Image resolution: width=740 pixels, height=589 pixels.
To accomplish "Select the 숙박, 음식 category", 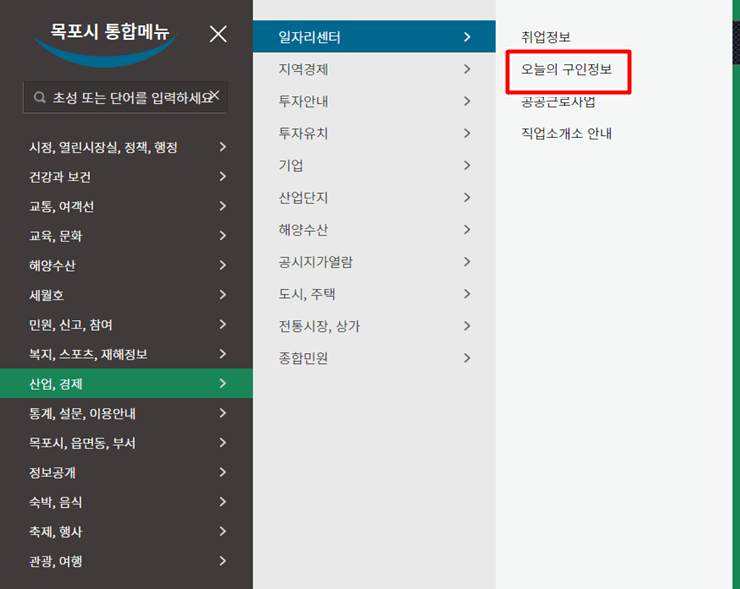I will click(x=126, y=502).
